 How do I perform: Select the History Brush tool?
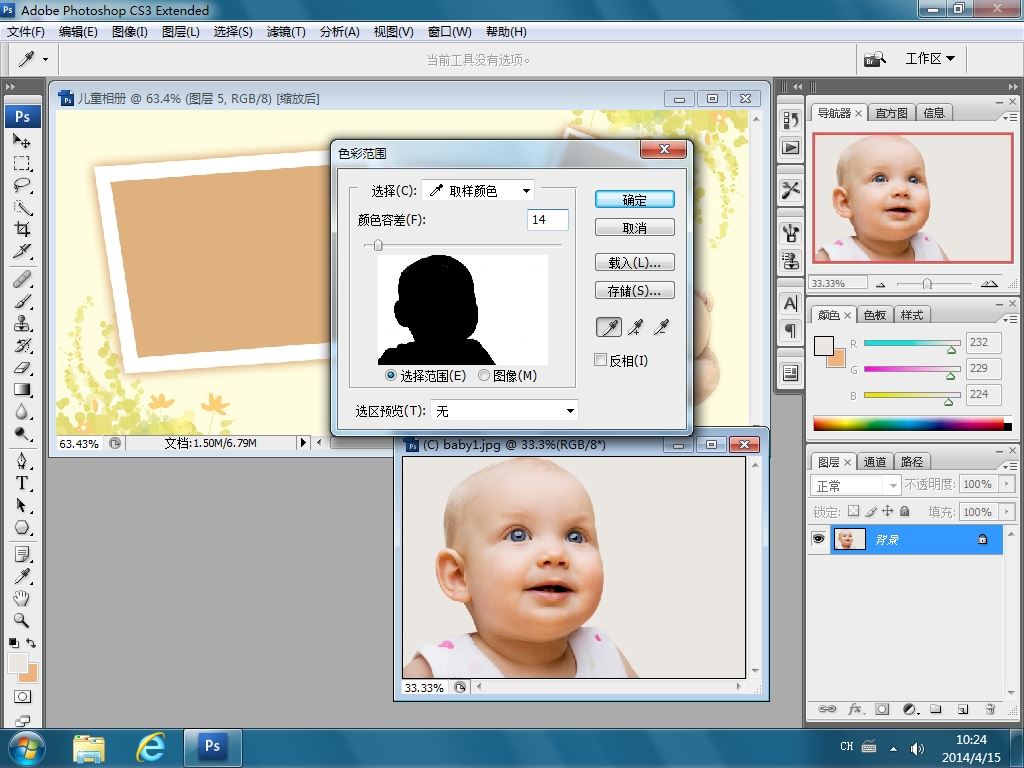pyautogui.click(x=22, y=345)
